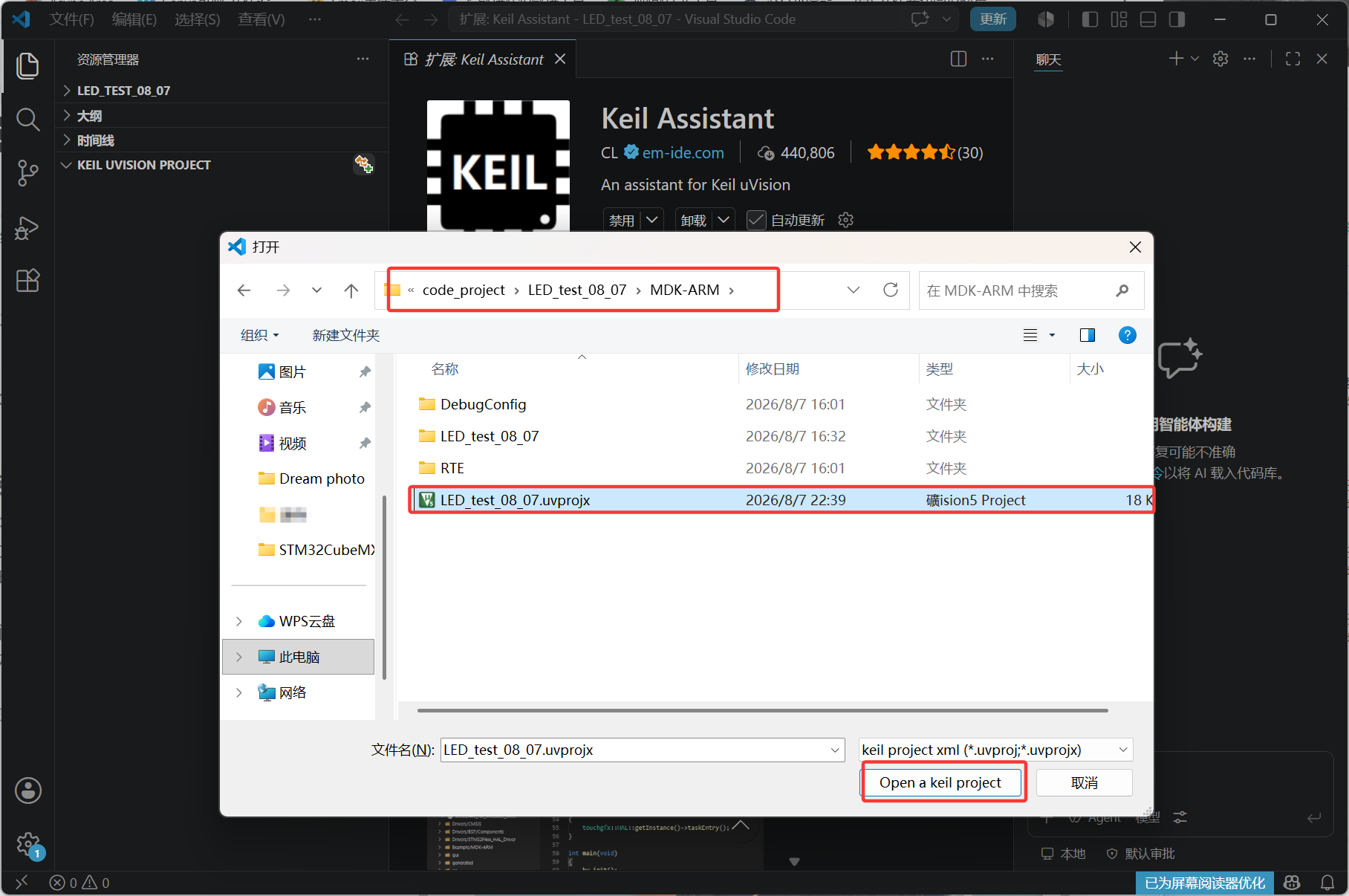The image size is (1349, 896).
Task: Open the Accounts menu icon
Action: pyautogui.click(x=28, y=791)
